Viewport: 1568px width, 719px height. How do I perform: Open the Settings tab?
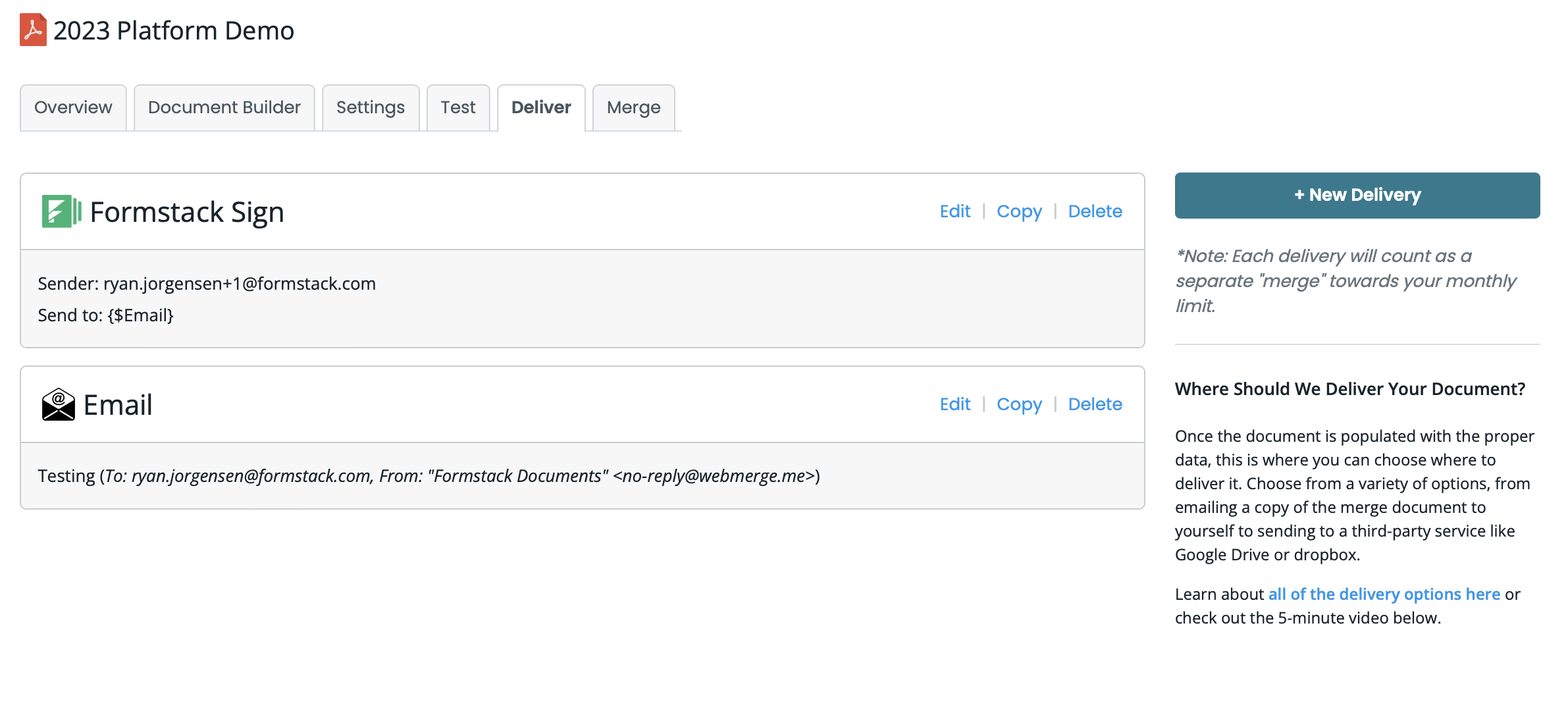pyautogui.click(x=371, y=107)
